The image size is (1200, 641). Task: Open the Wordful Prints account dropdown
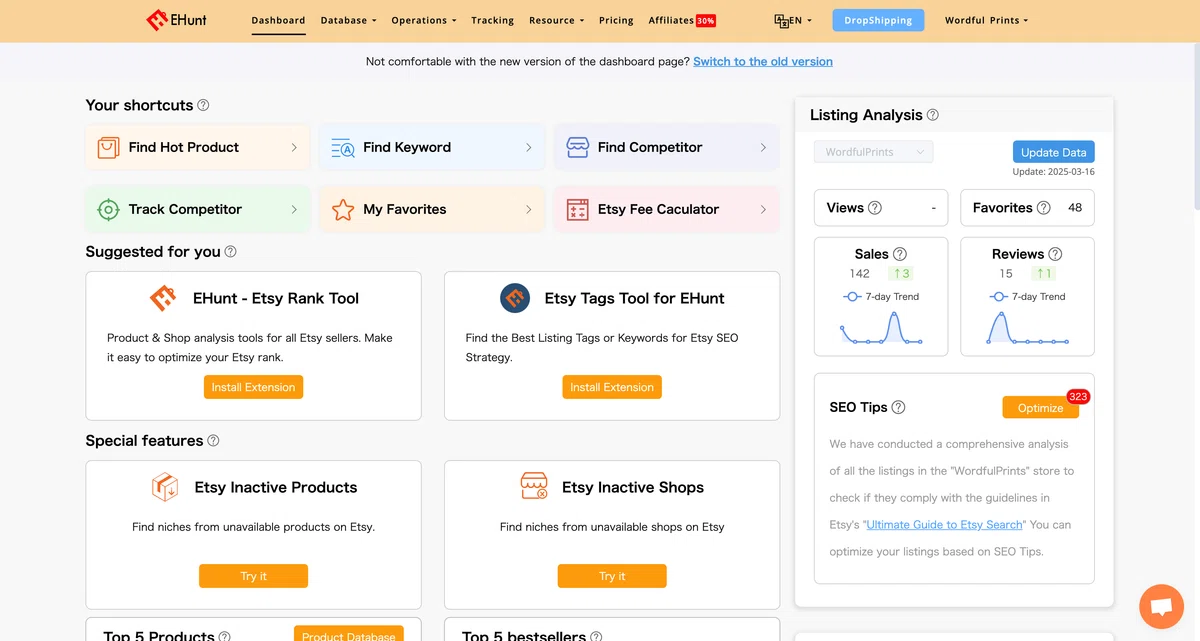coord(986,20)
